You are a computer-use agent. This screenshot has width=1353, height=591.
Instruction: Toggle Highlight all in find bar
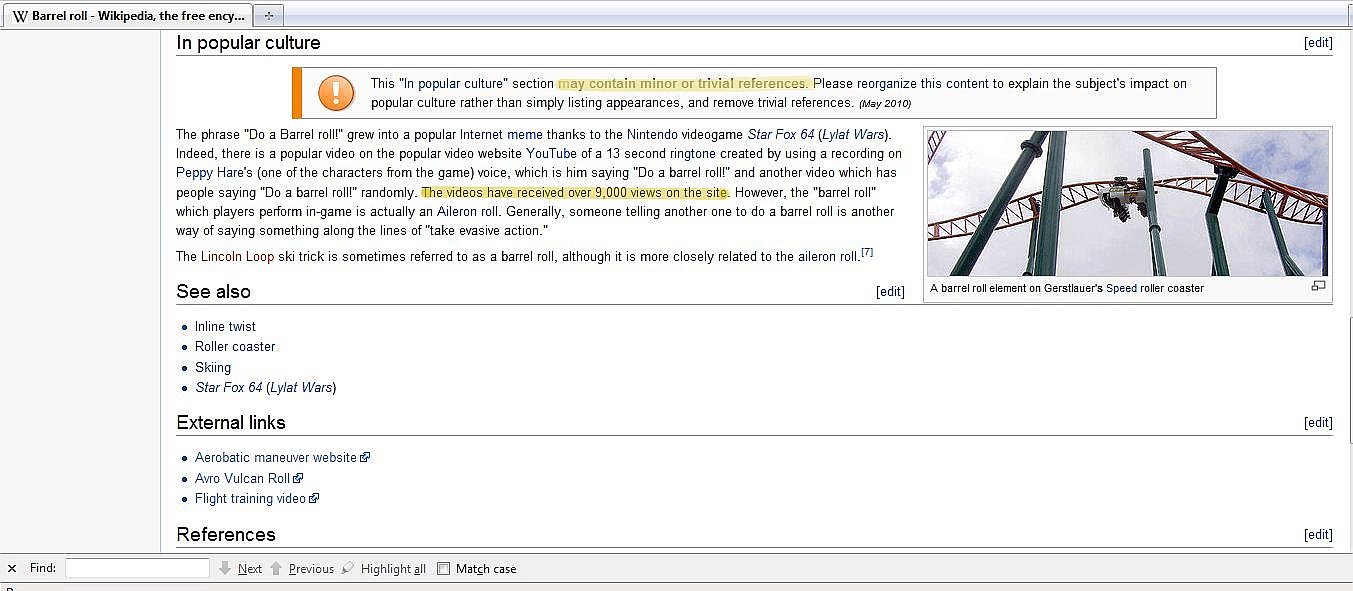[384, 568]
